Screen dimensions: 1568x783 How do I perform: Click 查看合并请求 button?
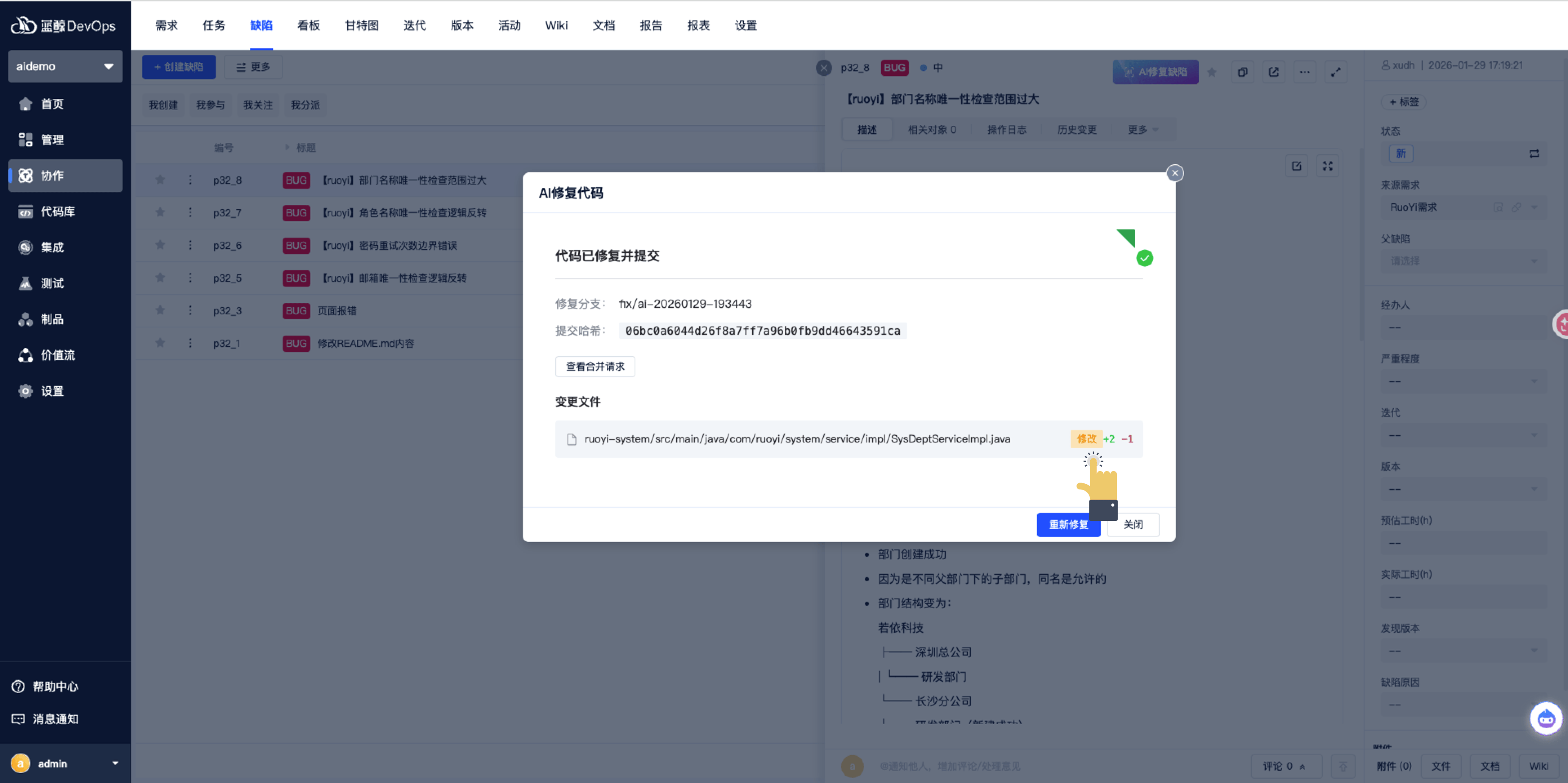point(595,366)
